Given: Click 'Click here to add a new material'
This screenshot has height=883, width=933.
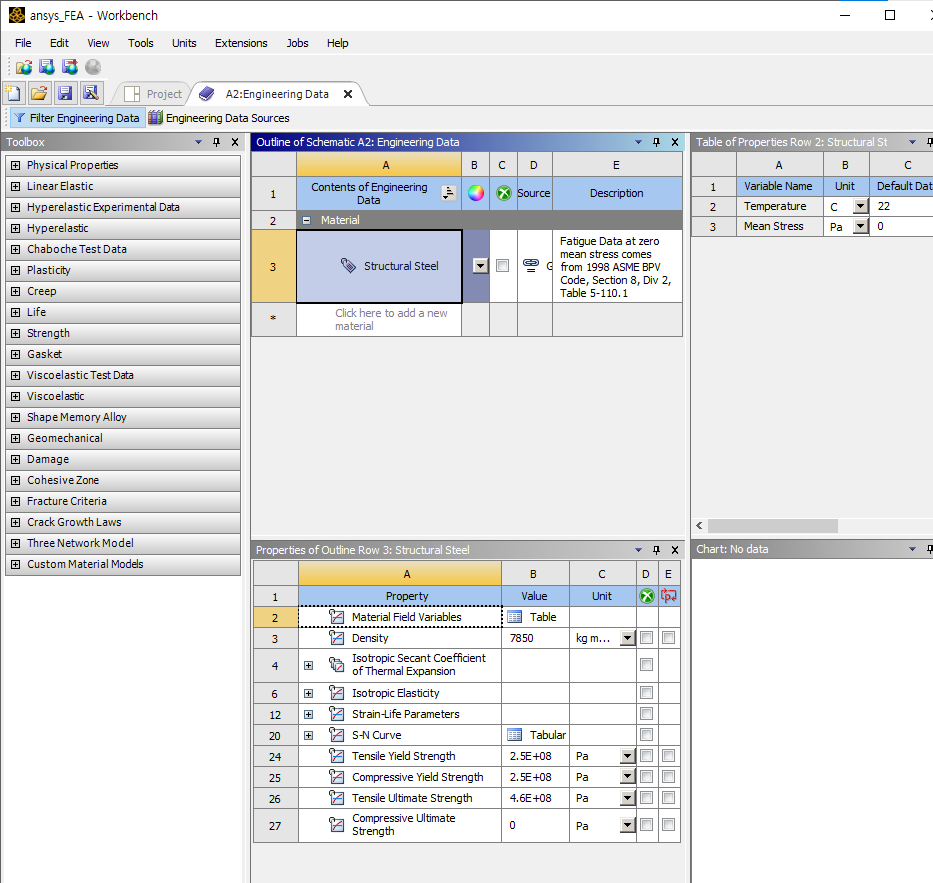Looking at the screenshot, I should click(x=379, y=320).
